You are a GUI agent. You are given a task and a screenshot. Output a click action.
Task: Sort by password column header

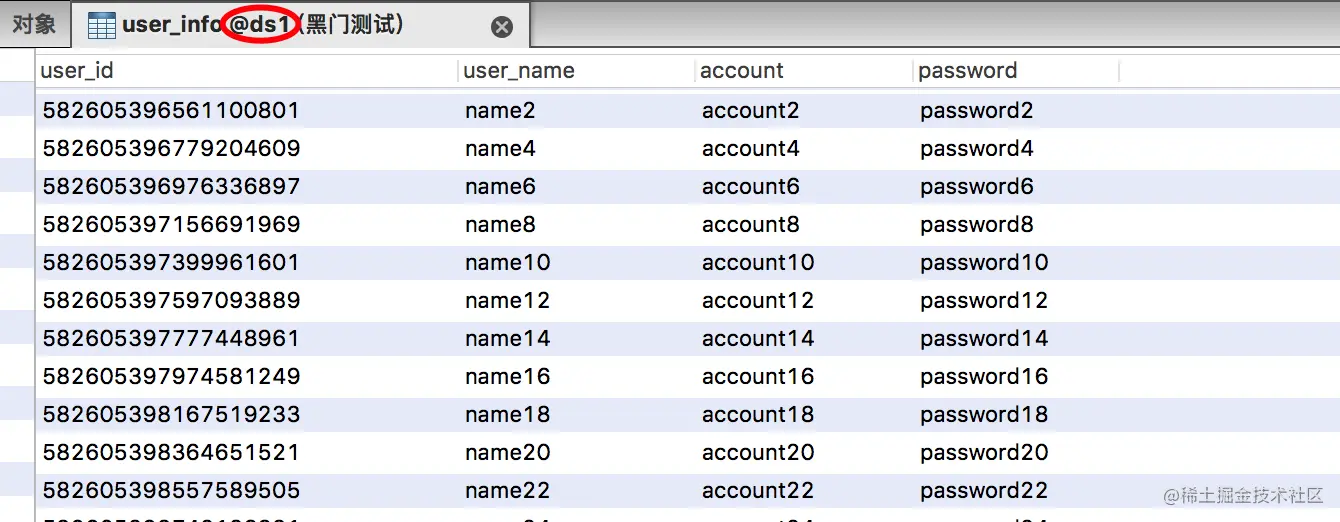1016,70
